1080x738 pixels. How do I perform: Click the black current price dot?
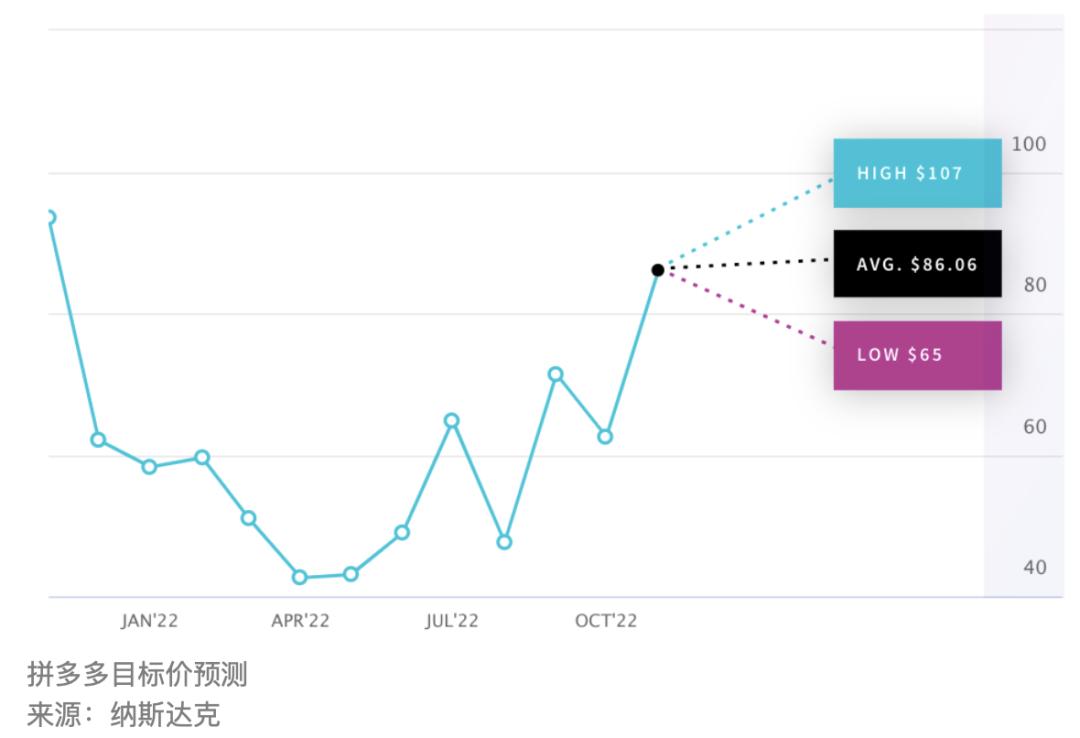[657, 270]
